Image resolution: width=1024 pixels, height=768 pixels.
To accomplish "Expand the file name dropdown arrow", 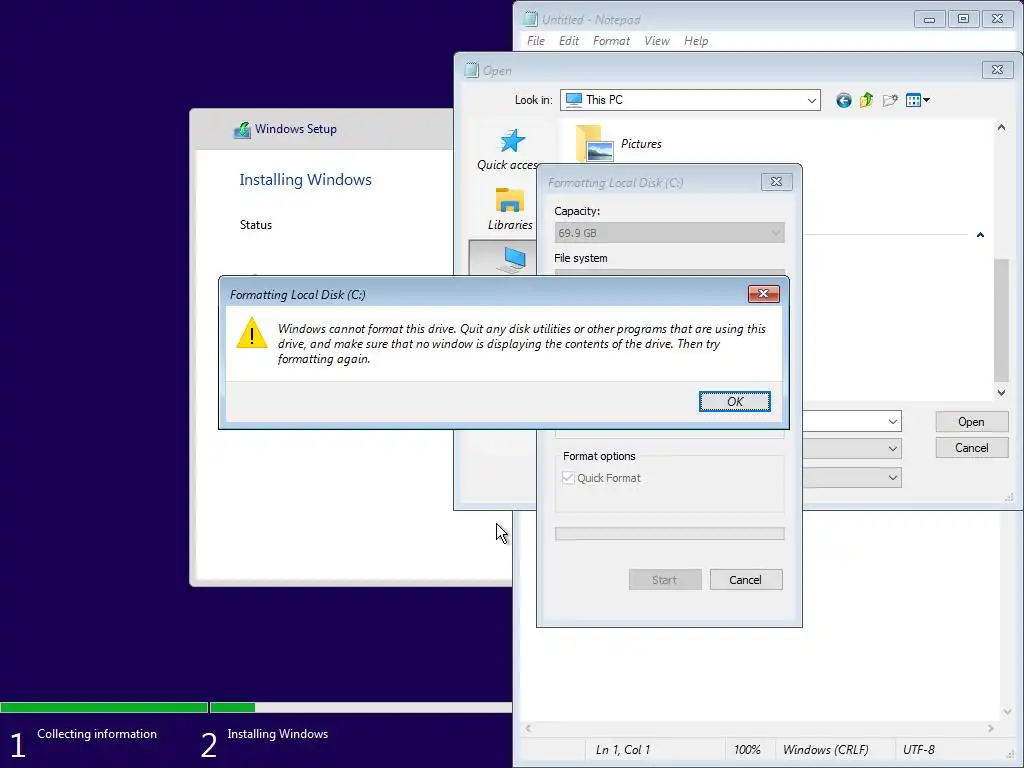I will pos(892,422).
